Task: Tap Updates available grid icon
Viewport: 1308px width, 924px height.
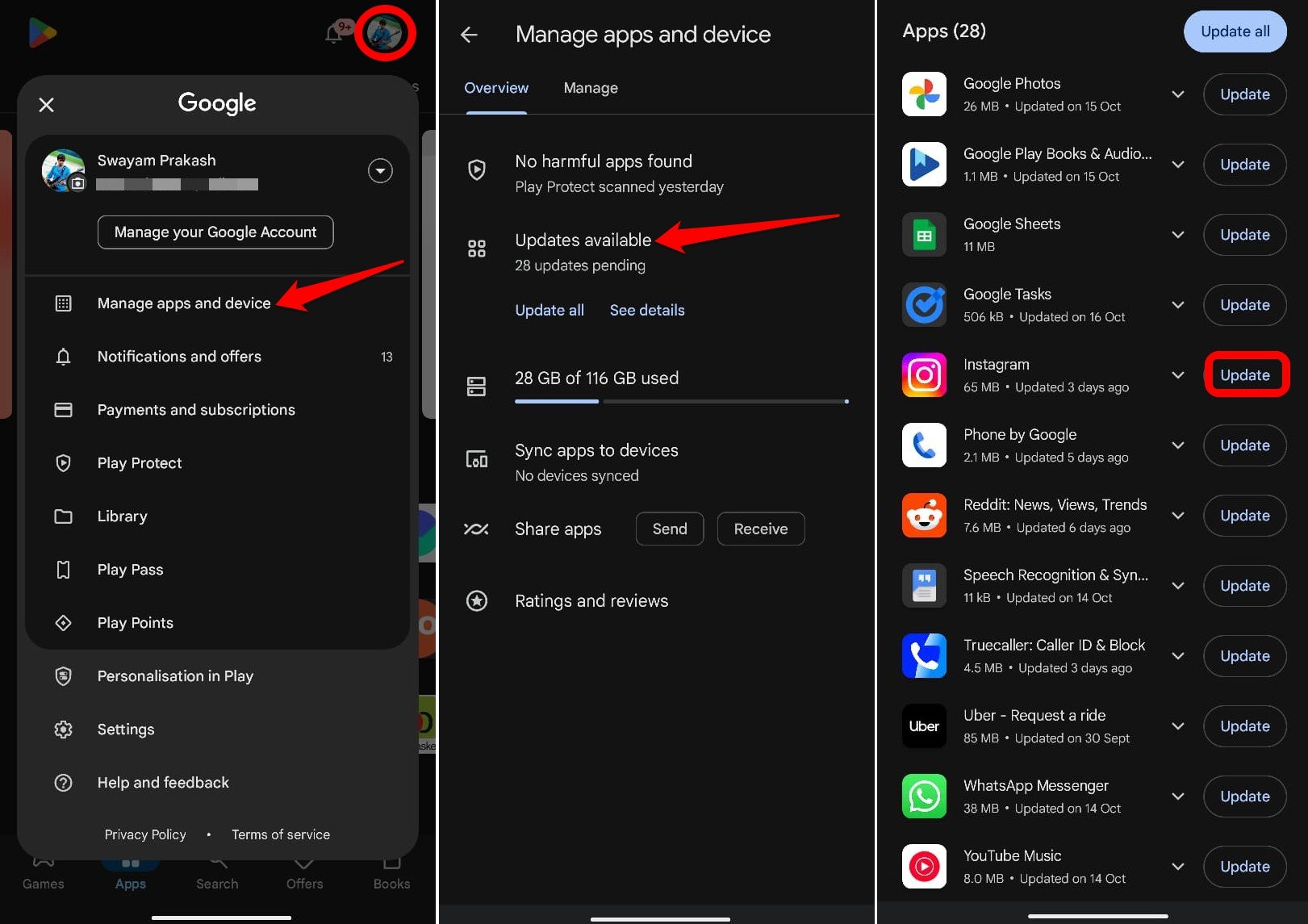Action: click(x=477, y=249)
